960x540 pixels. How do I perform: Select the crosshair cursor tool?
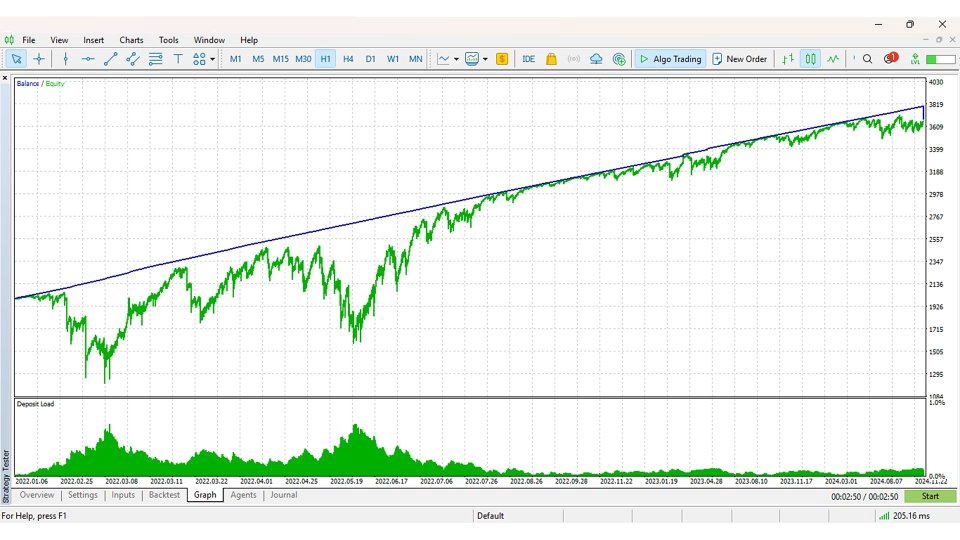[39, 59]
